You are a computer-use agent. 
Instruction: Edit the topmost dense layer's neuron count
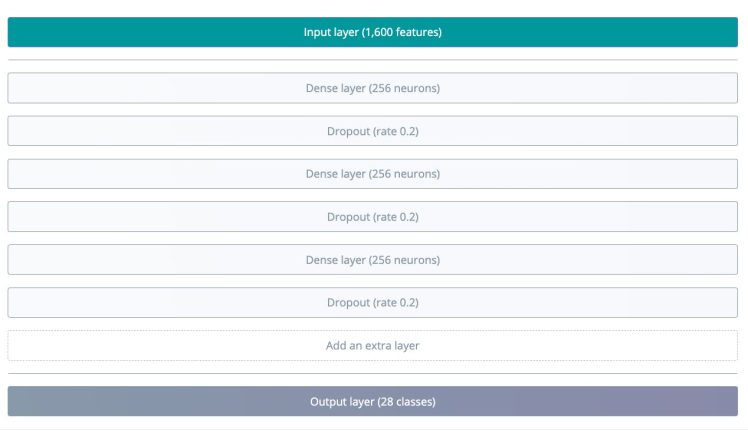pyautogui.click(x=373, y=88)
